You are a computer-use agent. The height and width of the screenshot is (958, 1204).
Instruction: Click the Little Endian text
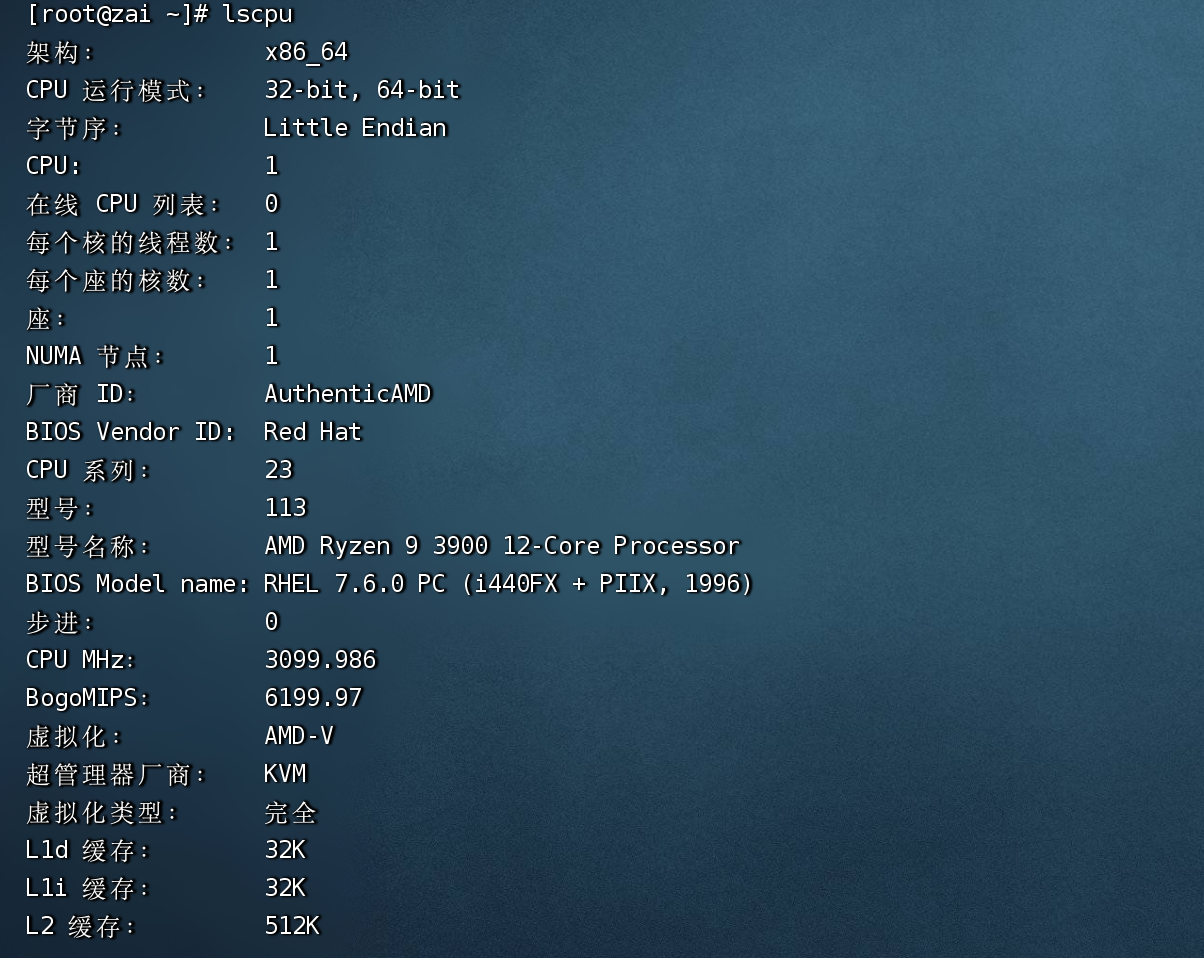click(354, 128)
